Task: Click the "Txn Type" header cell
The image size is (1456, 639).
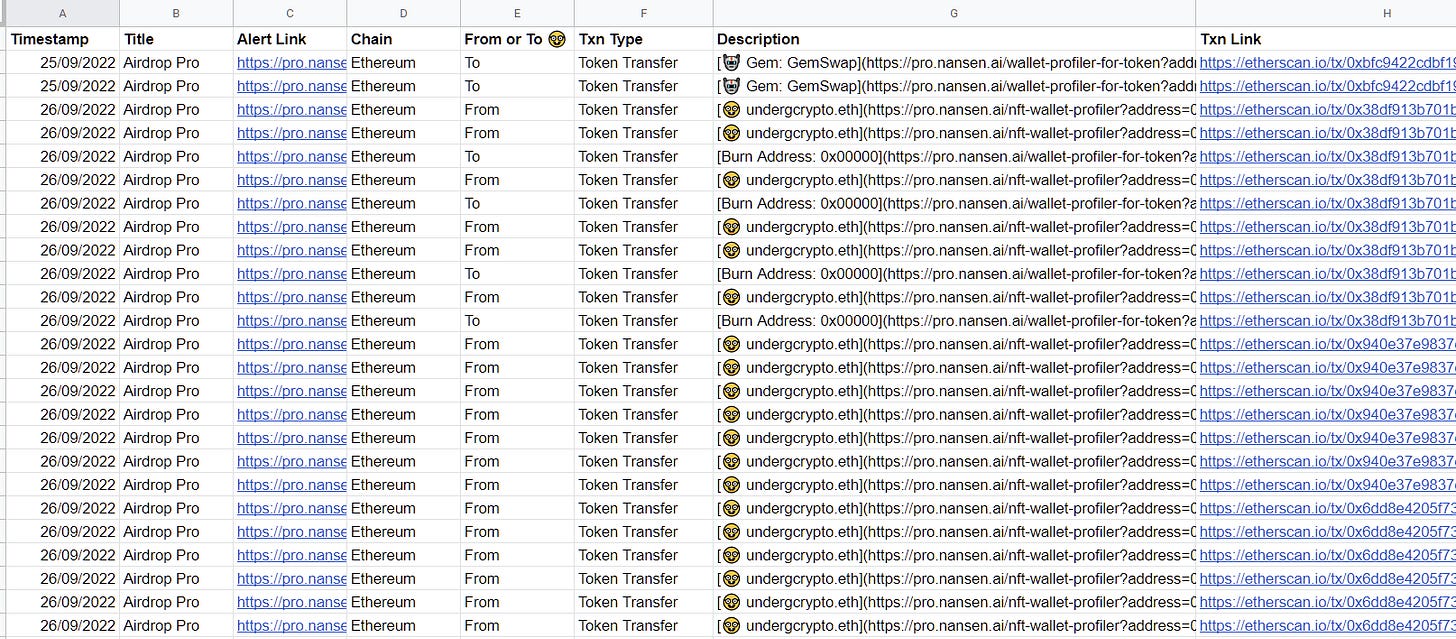Action: (x=644, y=39)
